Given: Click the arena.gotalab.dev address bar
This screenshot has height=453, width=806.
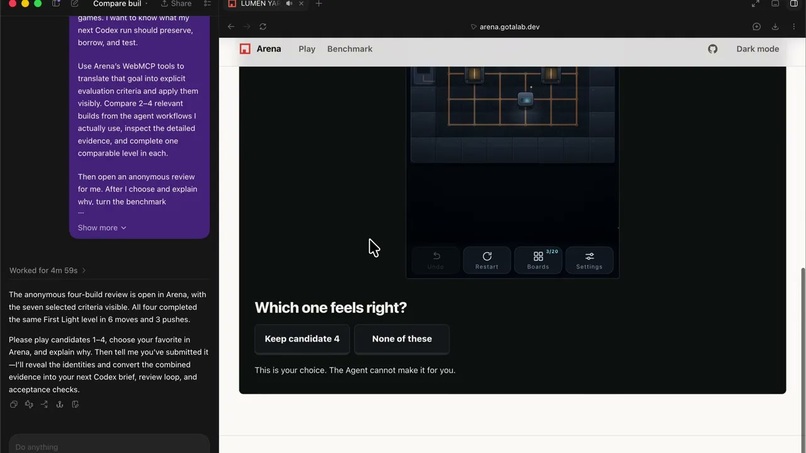Looking at the screenshot, I should [505, 27].
